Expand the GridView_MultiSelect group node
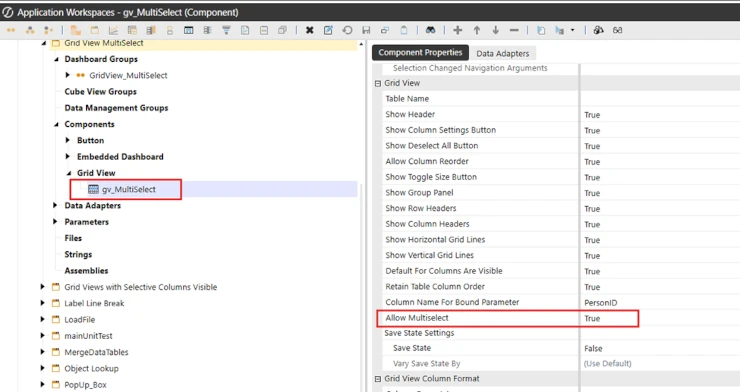This screenshot has width=740, height=392. click(67, 75)
